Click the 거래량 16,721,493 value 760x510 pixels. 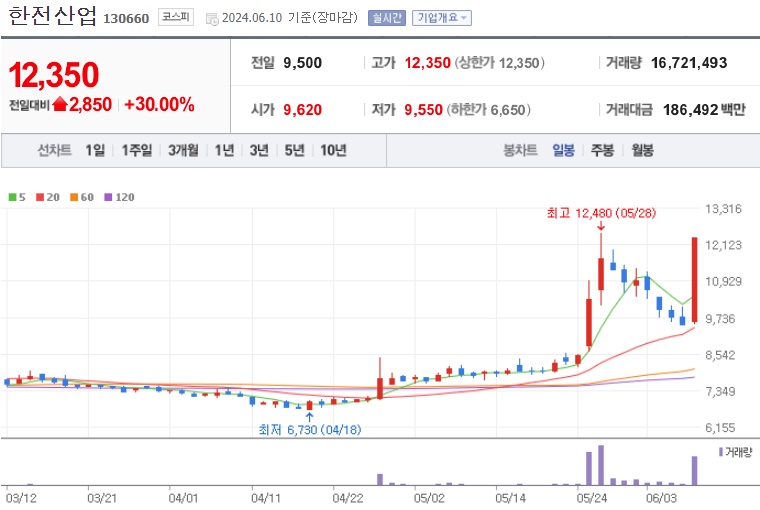tap(689, 63)
